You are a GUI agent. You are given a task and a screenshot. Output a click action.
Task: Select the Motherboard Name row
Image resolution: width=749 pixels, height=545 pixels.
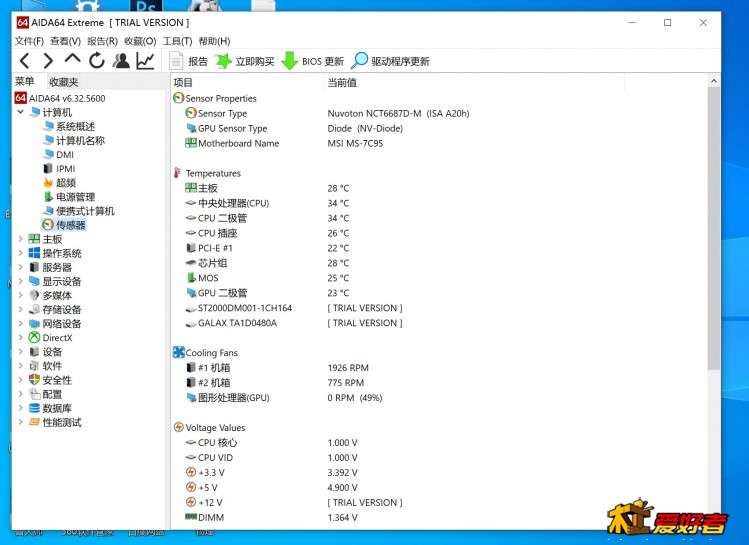438,143
